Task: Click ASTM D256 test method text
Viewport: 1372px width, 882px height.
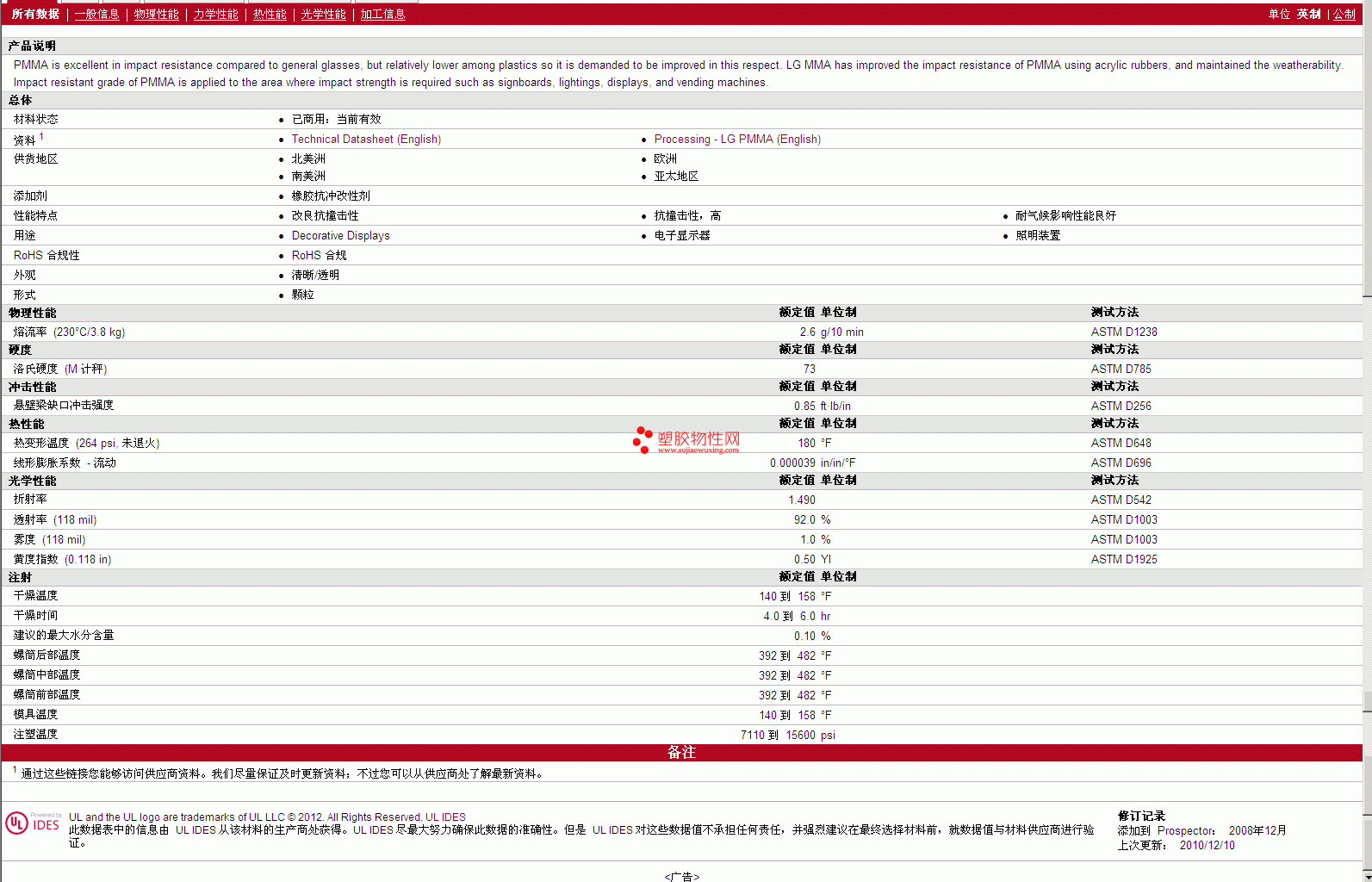Action: (1121, 406)
